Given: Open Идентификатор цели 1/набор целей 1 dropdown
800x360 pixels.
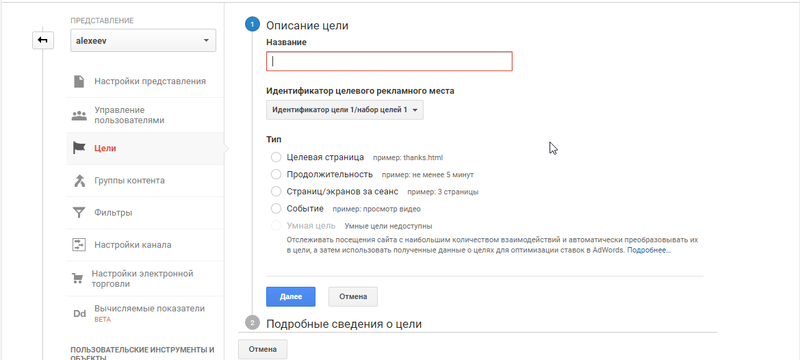Looking at the screenshot, I should (x=345, y=110).
